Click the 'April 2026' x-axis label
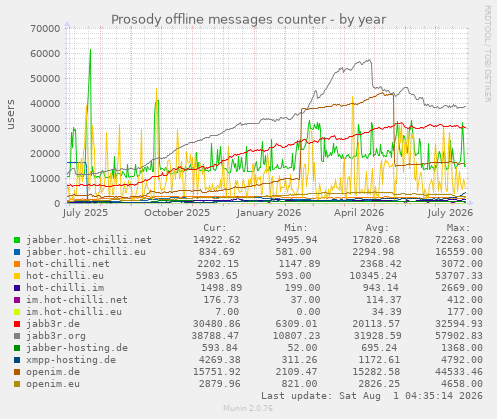 [359, 213]
